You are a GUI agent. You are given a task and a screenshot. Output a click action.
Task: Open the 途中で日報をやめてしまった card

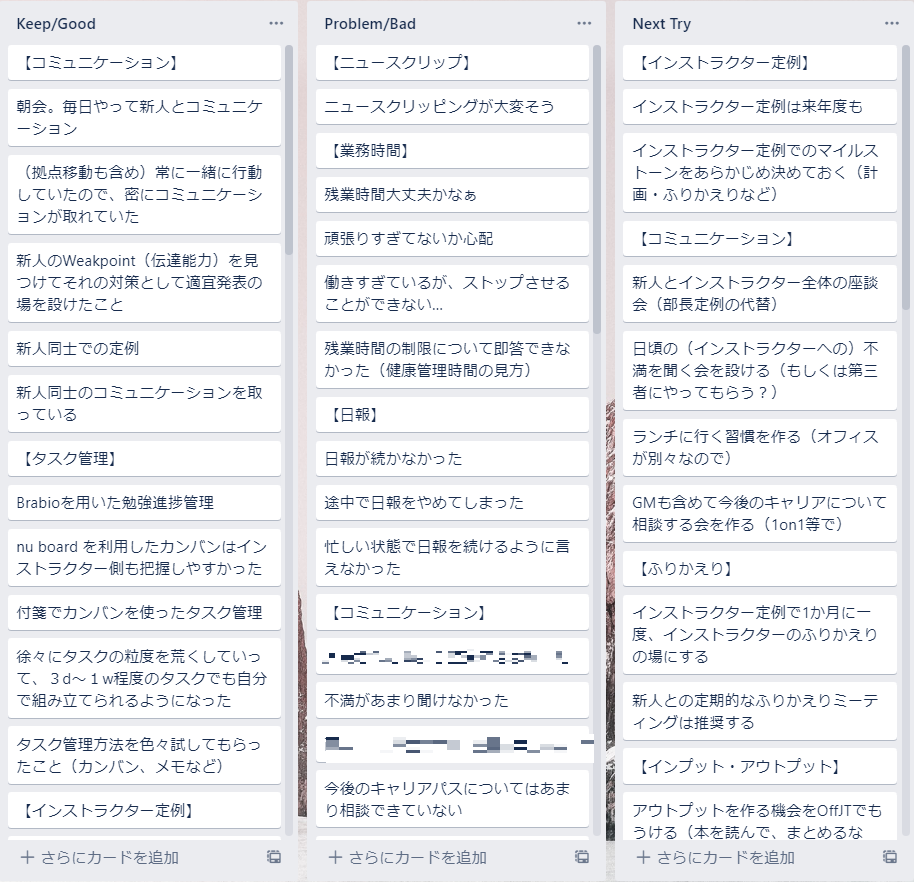pyautogui.click(x=452, y=502)
